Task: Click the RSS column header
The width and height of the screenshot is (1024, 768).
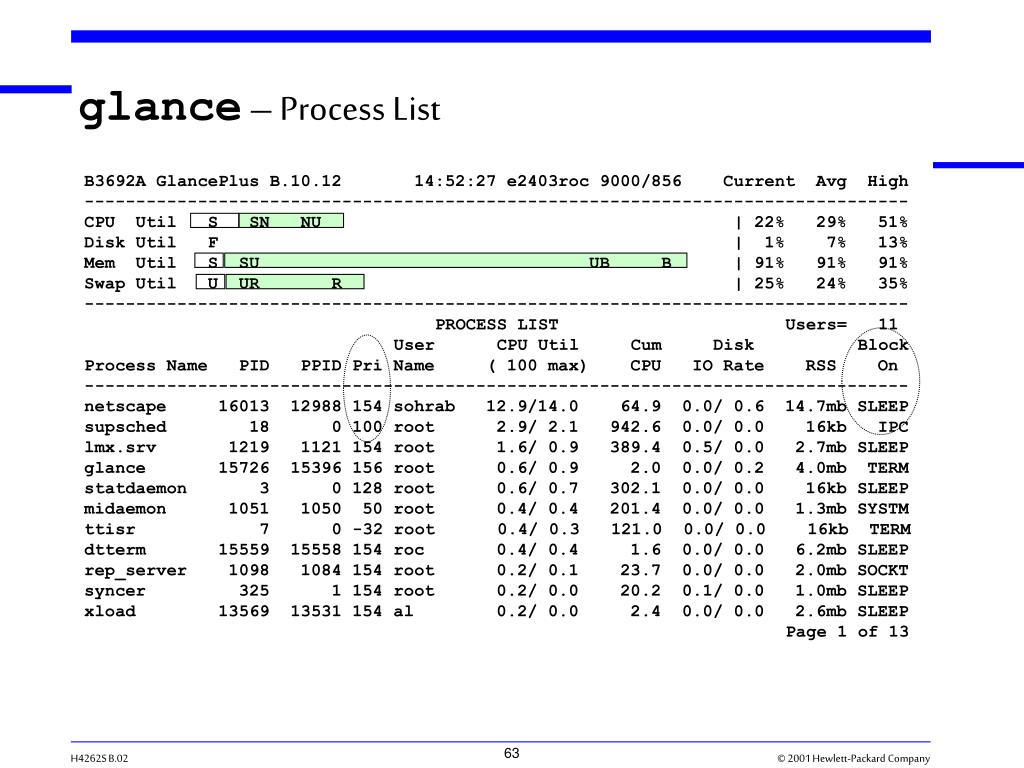Action: pos(821,366)
